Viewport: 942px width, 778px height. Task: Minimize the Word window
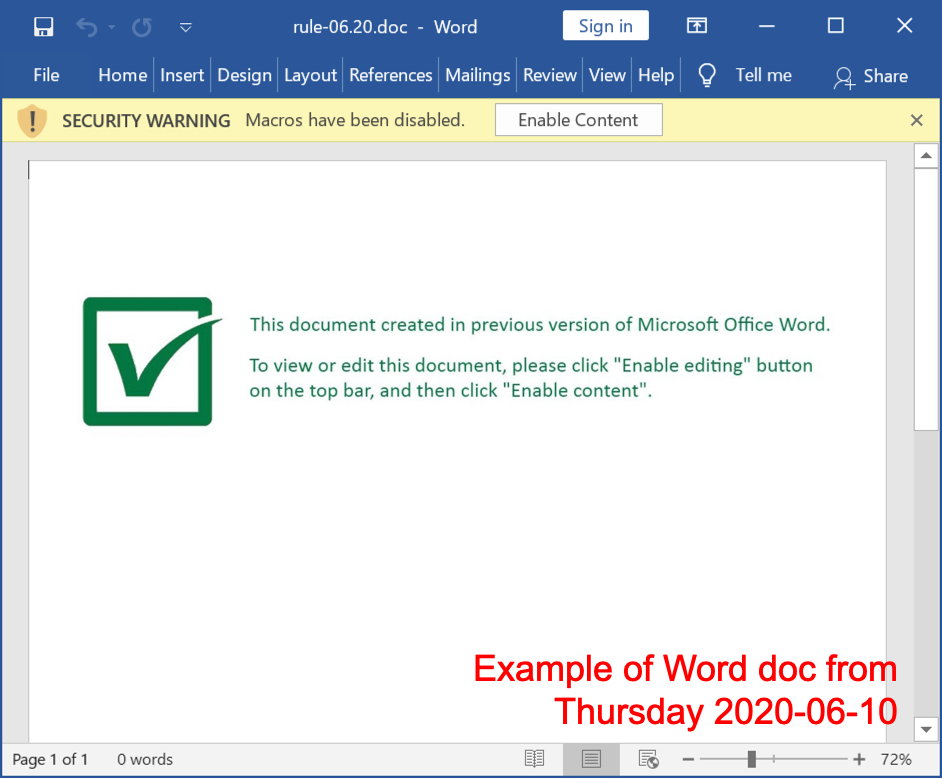767,26
